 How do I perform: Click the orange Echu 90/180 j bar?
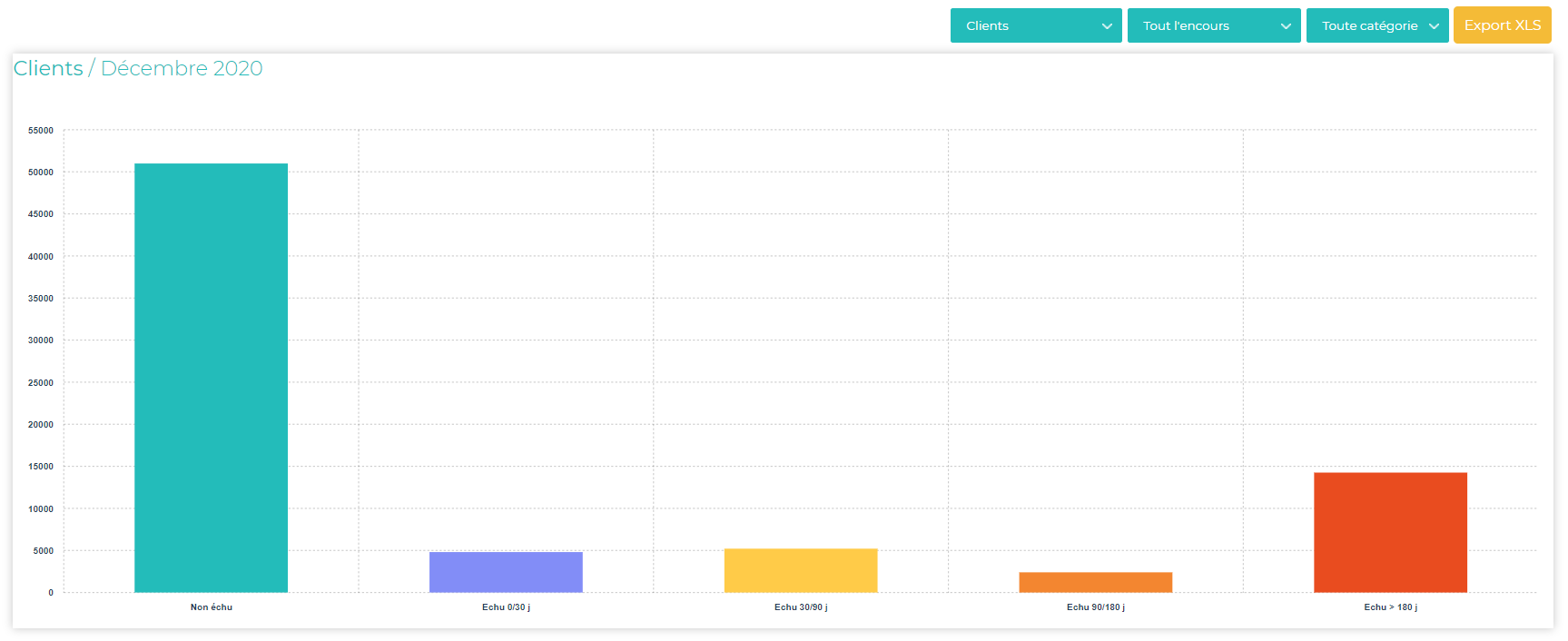click(1096, 582)
